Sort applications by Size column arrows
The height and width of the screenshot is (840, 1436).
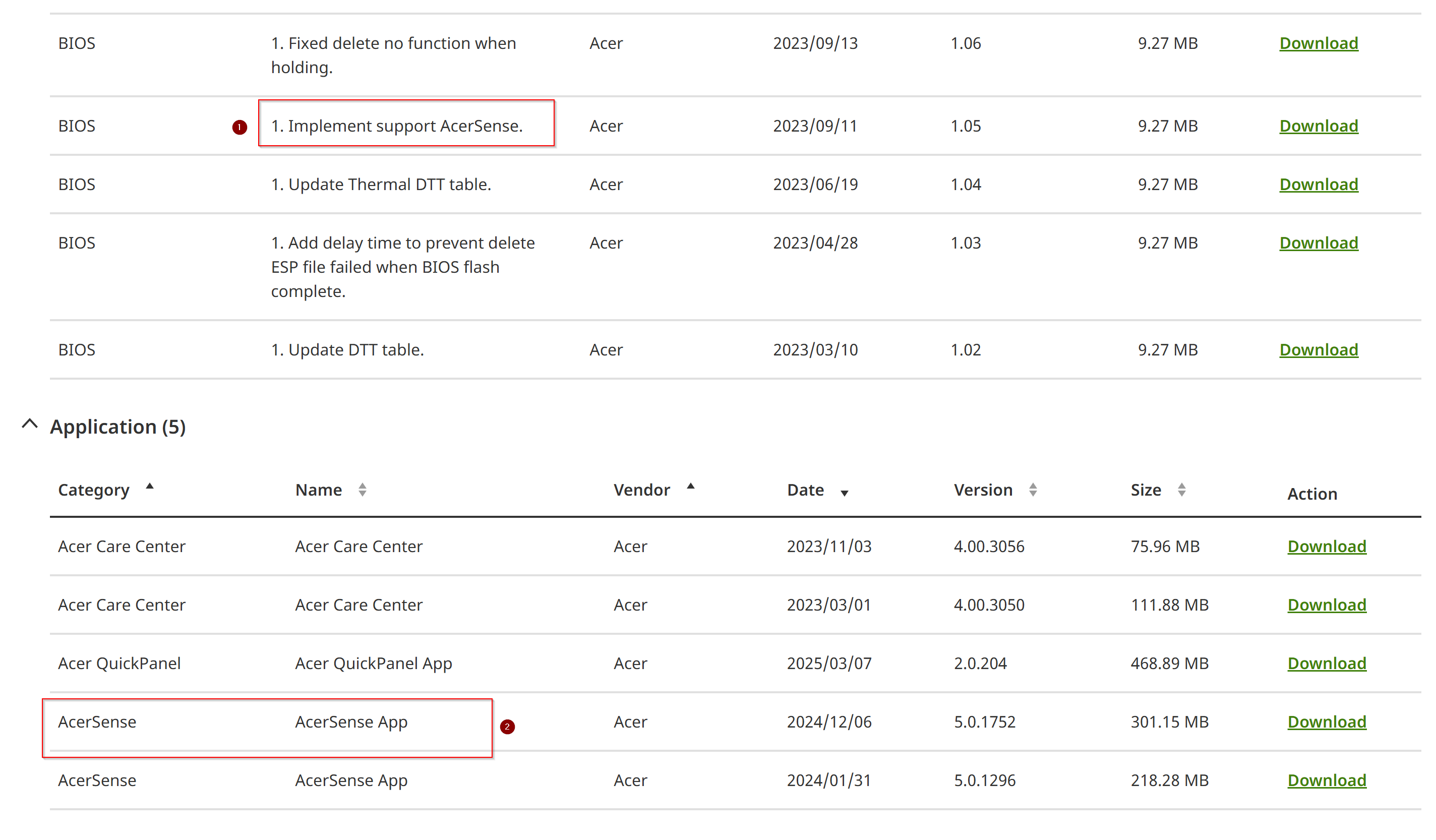1182,490
